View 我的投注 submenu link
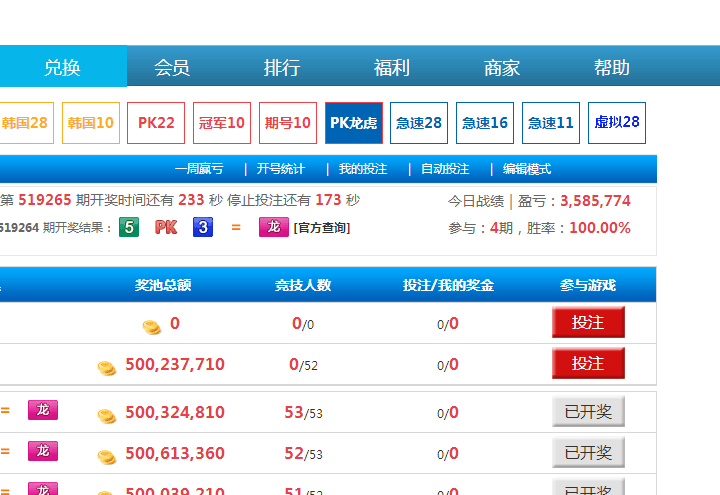The image size is (720, 495). 363,169
